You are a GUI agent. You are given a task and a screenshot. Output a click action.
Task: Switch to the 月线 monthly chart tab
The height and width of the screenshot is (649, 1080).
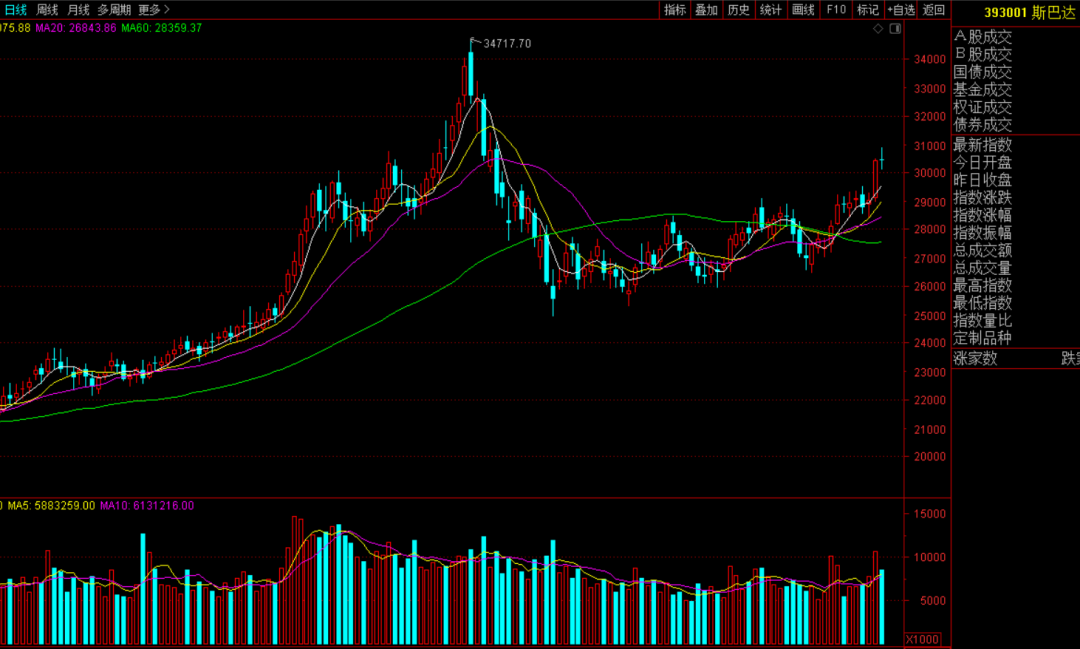pyautogui.click(x=79, y=10)
